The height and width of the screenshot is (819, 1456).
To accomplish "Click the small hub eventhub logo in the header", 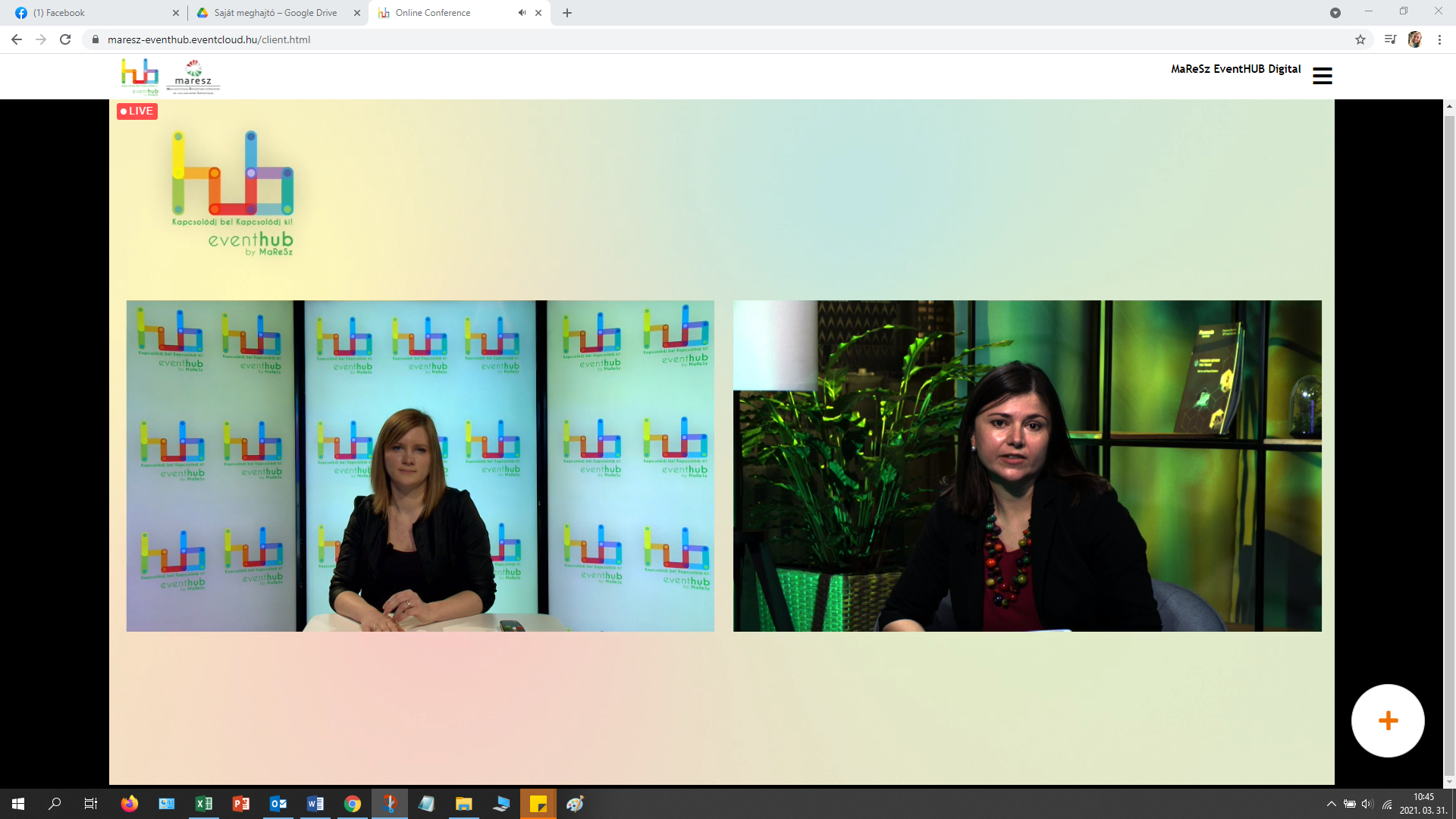I will [x=140, y=77].
